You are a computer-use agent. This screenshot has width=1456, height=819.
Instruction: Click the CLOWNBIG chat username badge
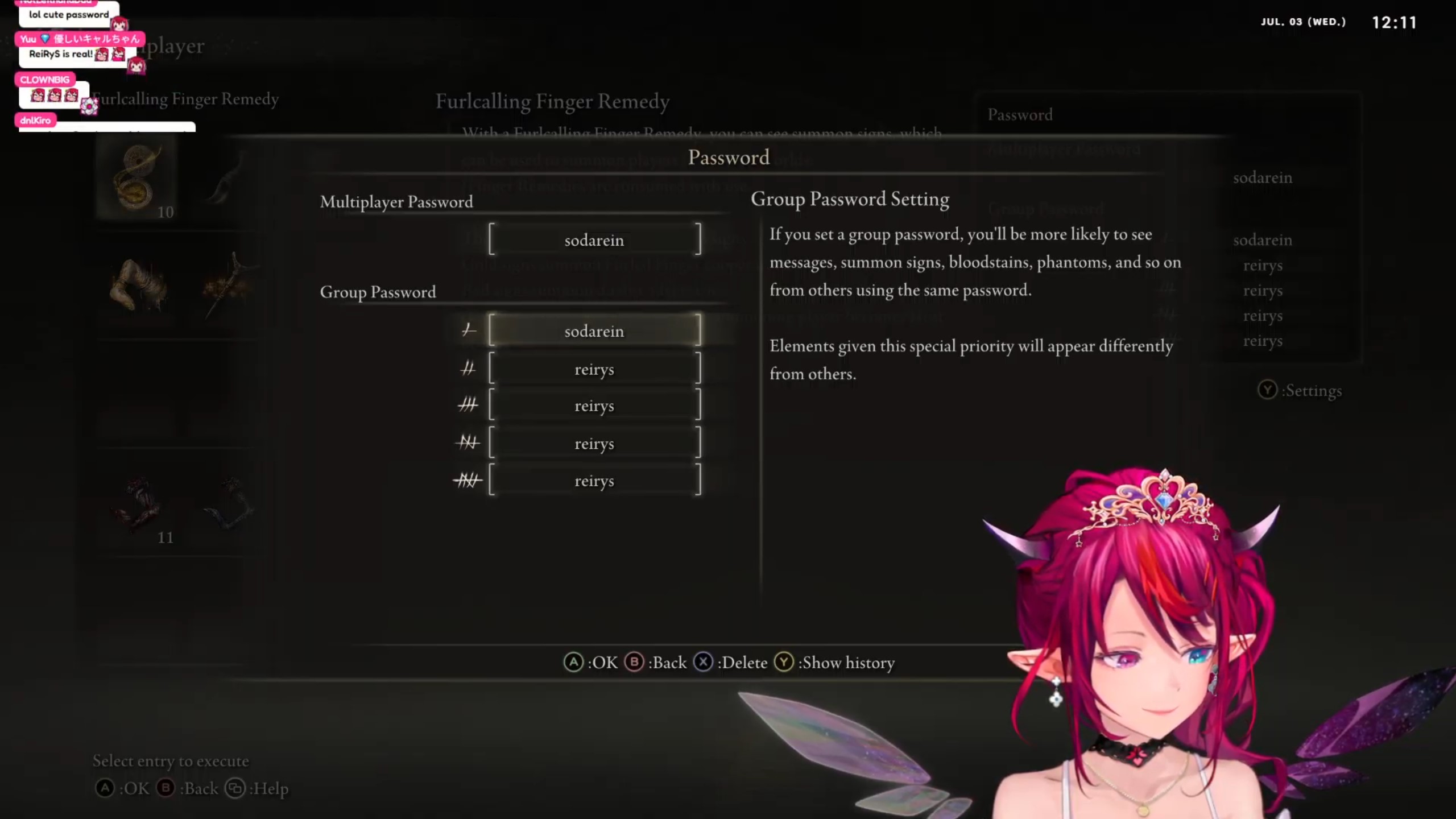point(45,80)
